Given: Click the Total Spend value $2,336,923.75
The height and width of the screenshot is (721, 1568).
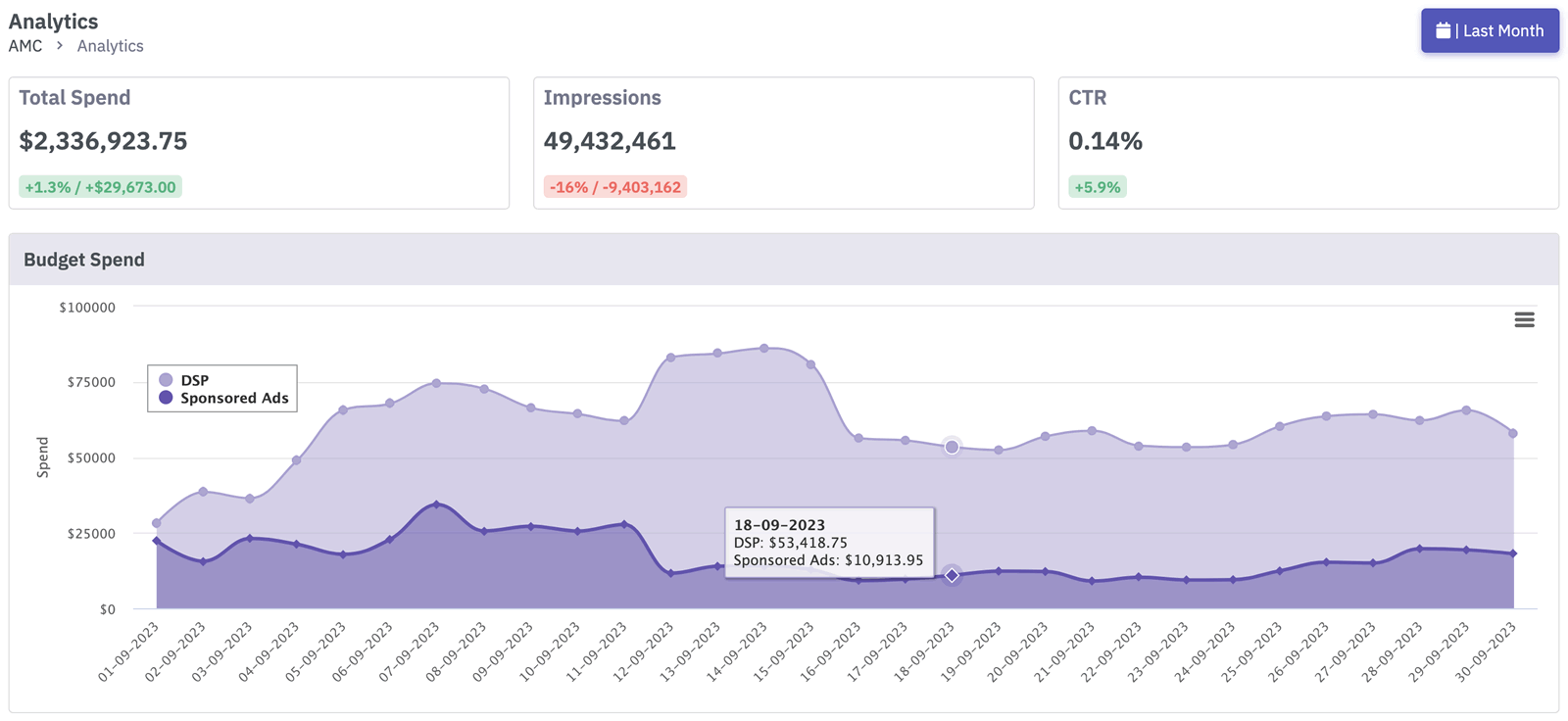Looking at the screenshot, I should 103,141.
